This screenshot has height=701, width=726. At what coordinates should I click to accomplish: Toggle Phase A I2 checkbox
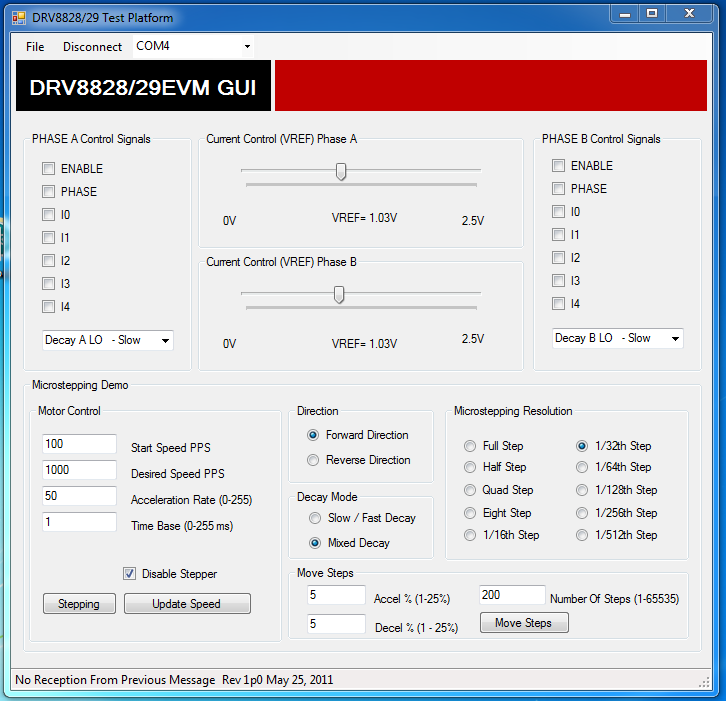click(x=49, y=261)
